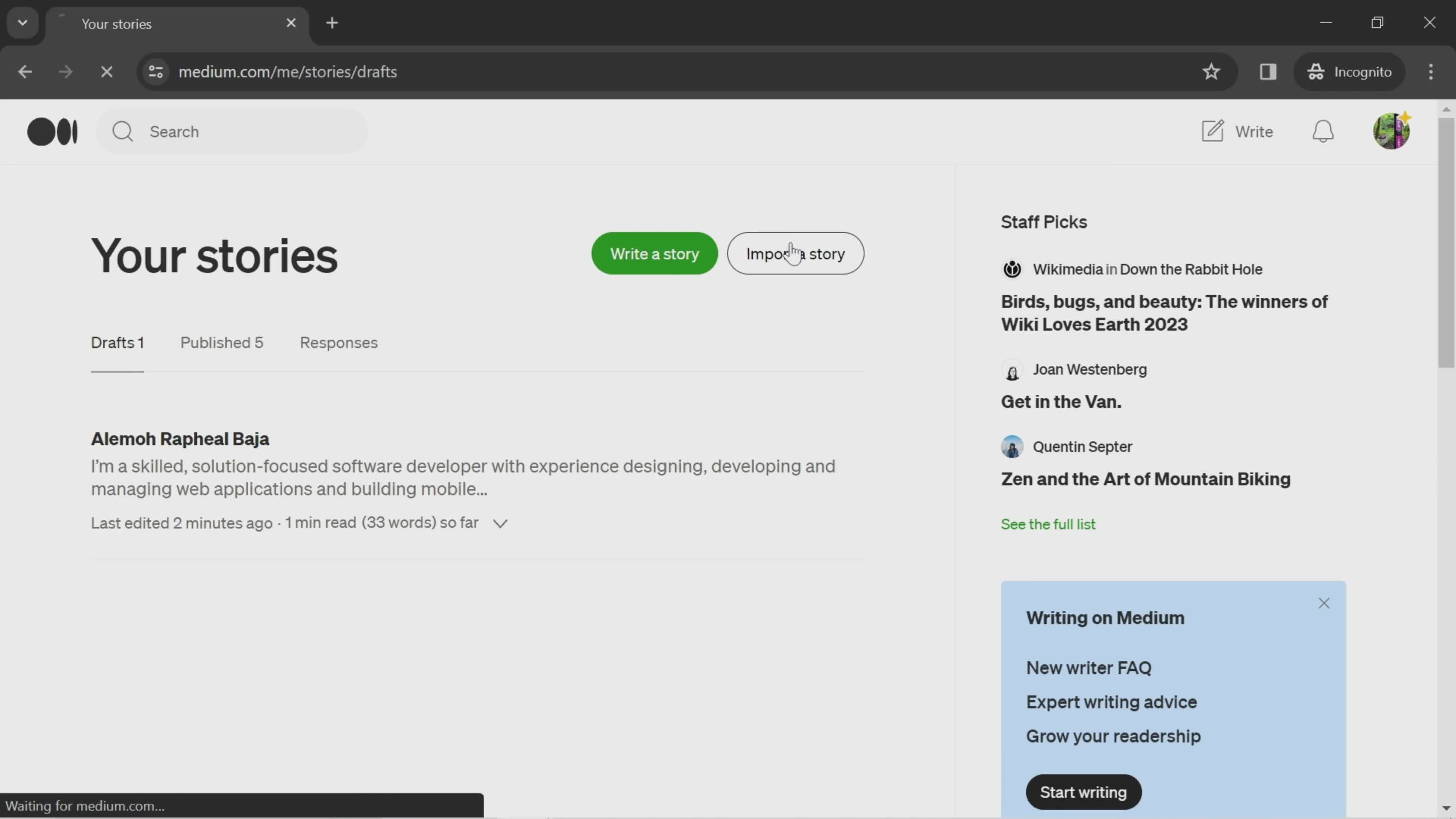Screen dimensions: 1456x819
Task: Click the Alemoh Rapheal Baja draft story
Action: click(180, 438)
